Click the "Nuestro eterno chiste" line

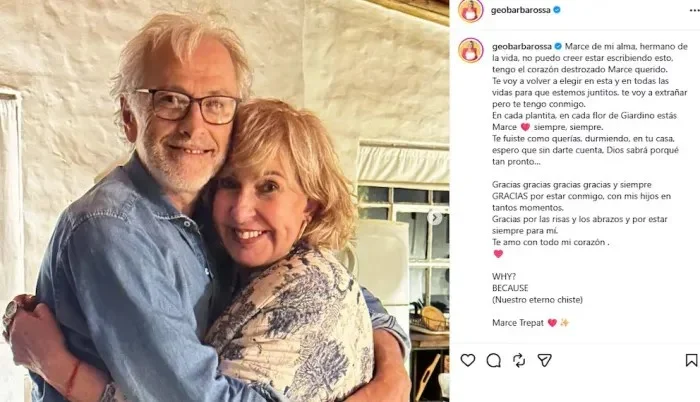click(x=538, y=300)
